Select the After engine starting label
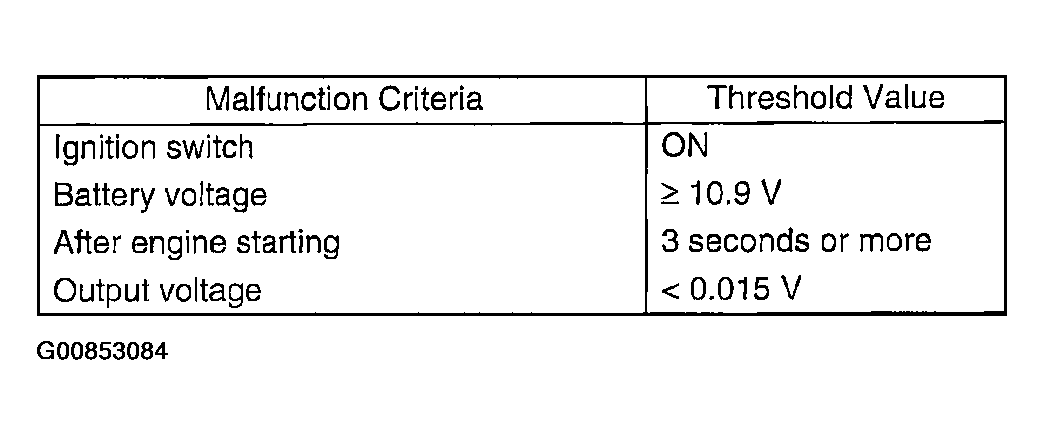Viewport: 1044px width, 435px height. [196, 242]
